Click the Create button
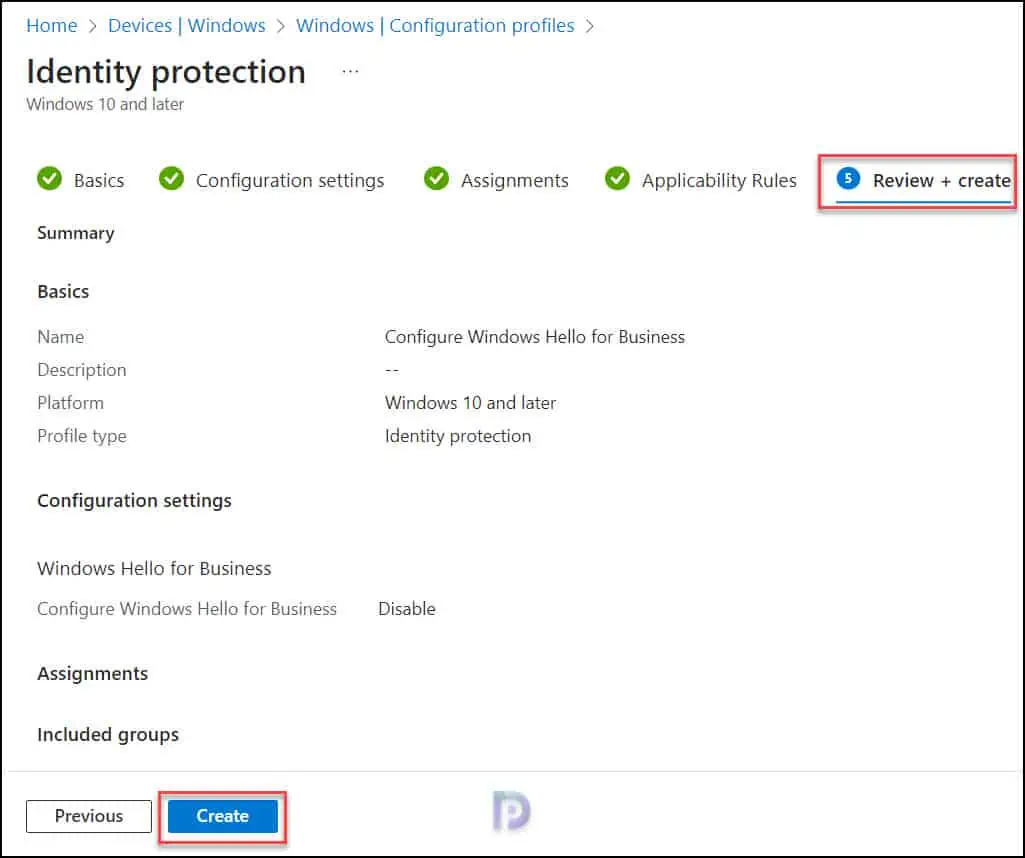 222,816
